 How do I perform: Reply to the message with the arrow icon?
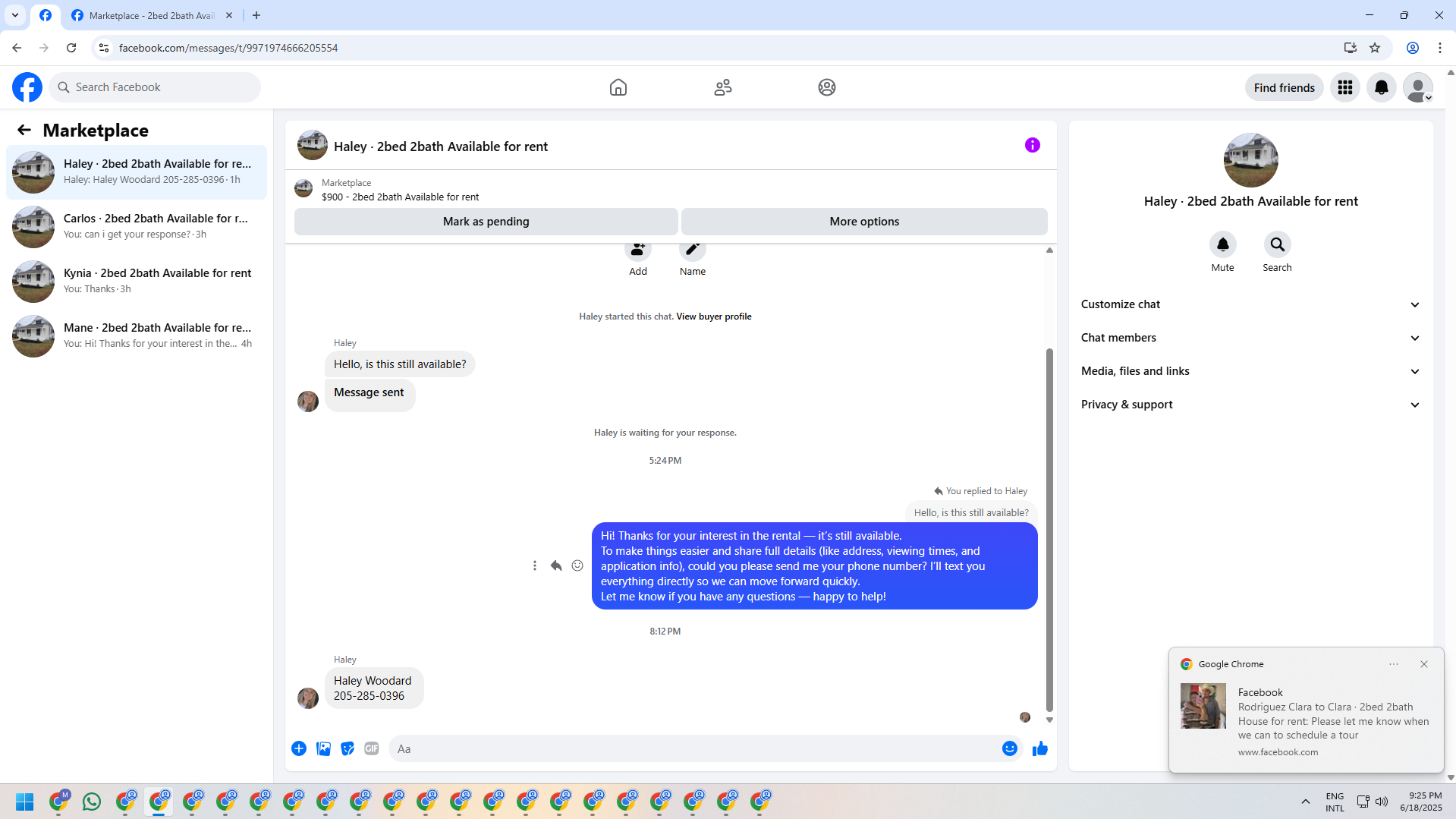(x=556, y=565)
